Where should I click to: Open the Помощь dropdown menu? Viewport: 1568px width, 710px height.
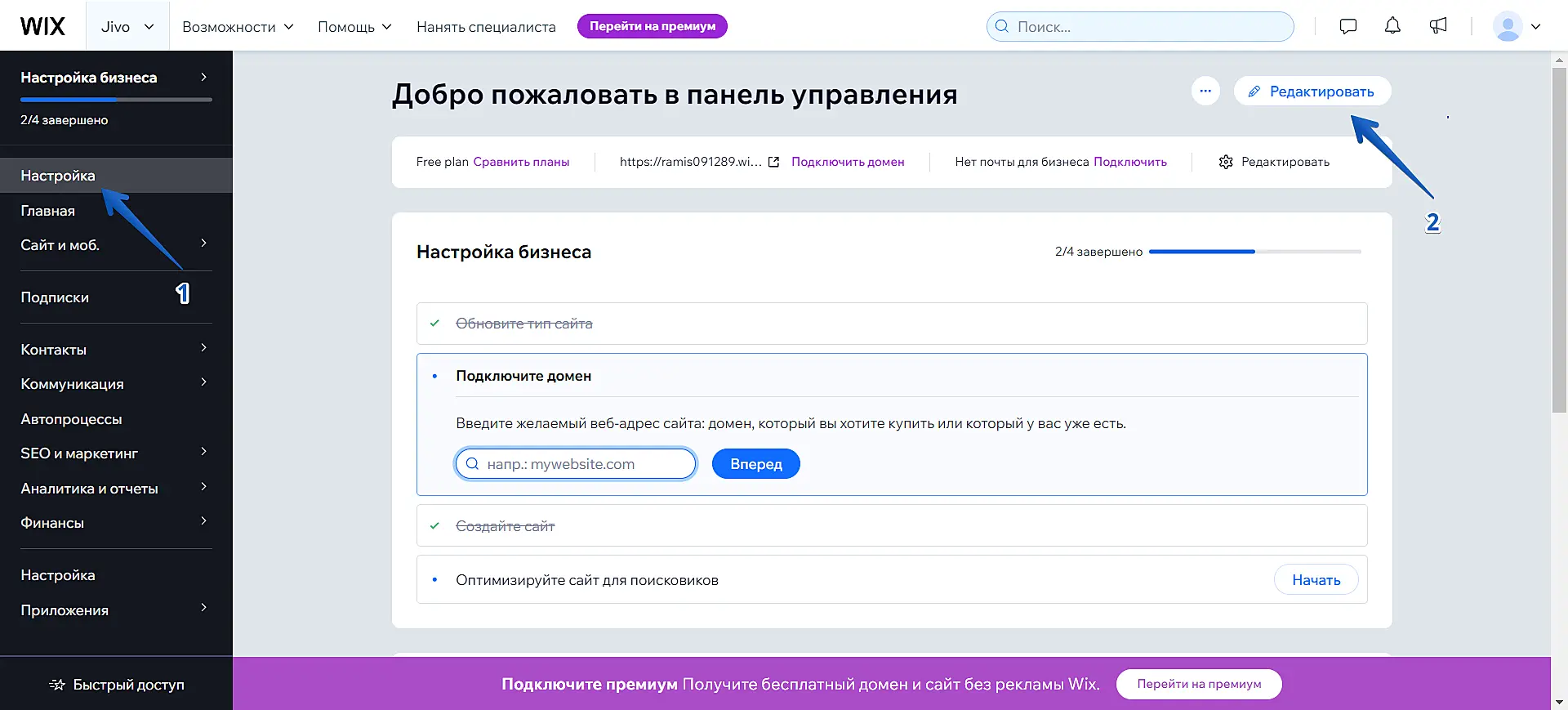tap(354, 26)
